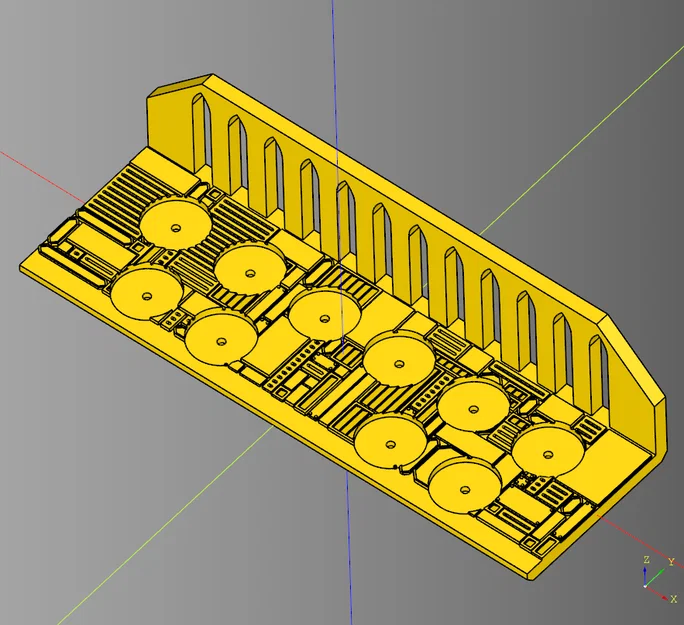The height and width of the screenshot is (625, 684).
Task: Select the chamfered top-left corner of back wall
Action: [179, 84]
